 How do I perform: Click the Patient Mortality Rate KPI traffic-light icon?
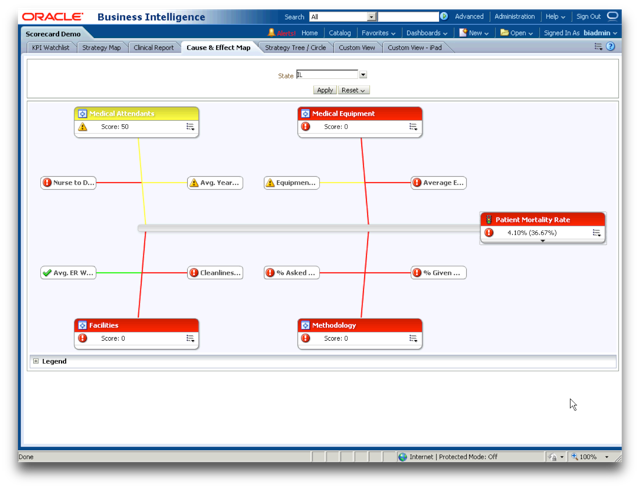[489, 220]
